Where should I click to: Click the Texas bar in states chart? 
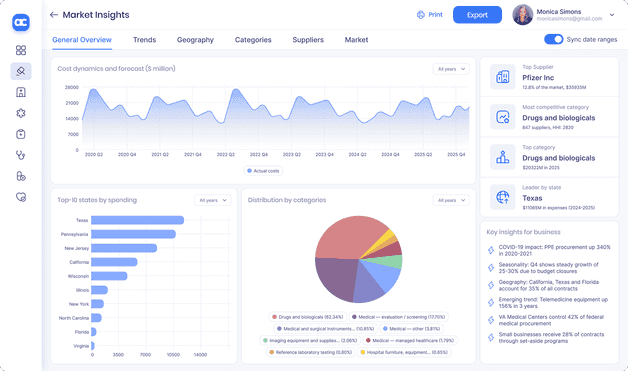point(137,220)
